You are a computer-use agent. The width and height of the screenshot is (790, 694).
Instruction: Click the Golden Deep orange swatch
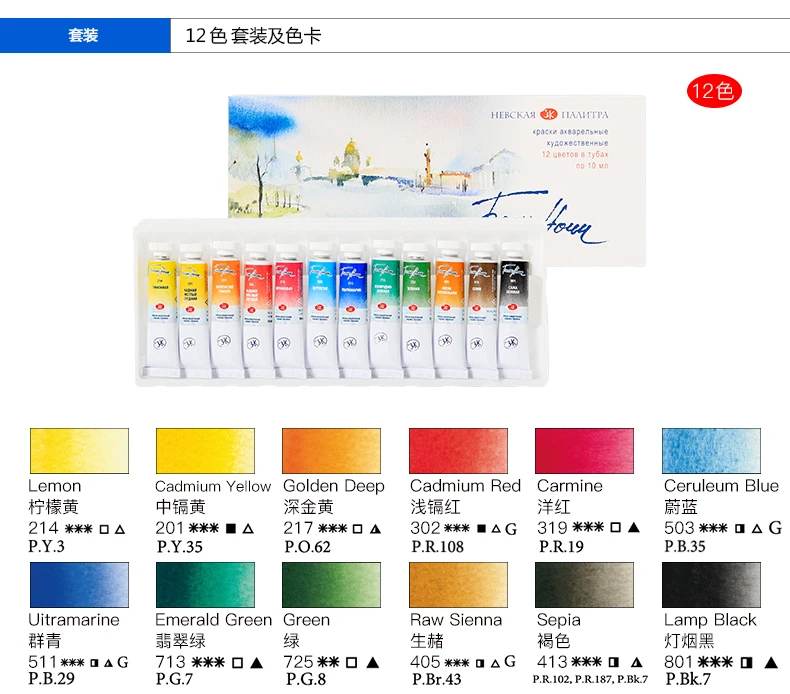coord(331,451)
